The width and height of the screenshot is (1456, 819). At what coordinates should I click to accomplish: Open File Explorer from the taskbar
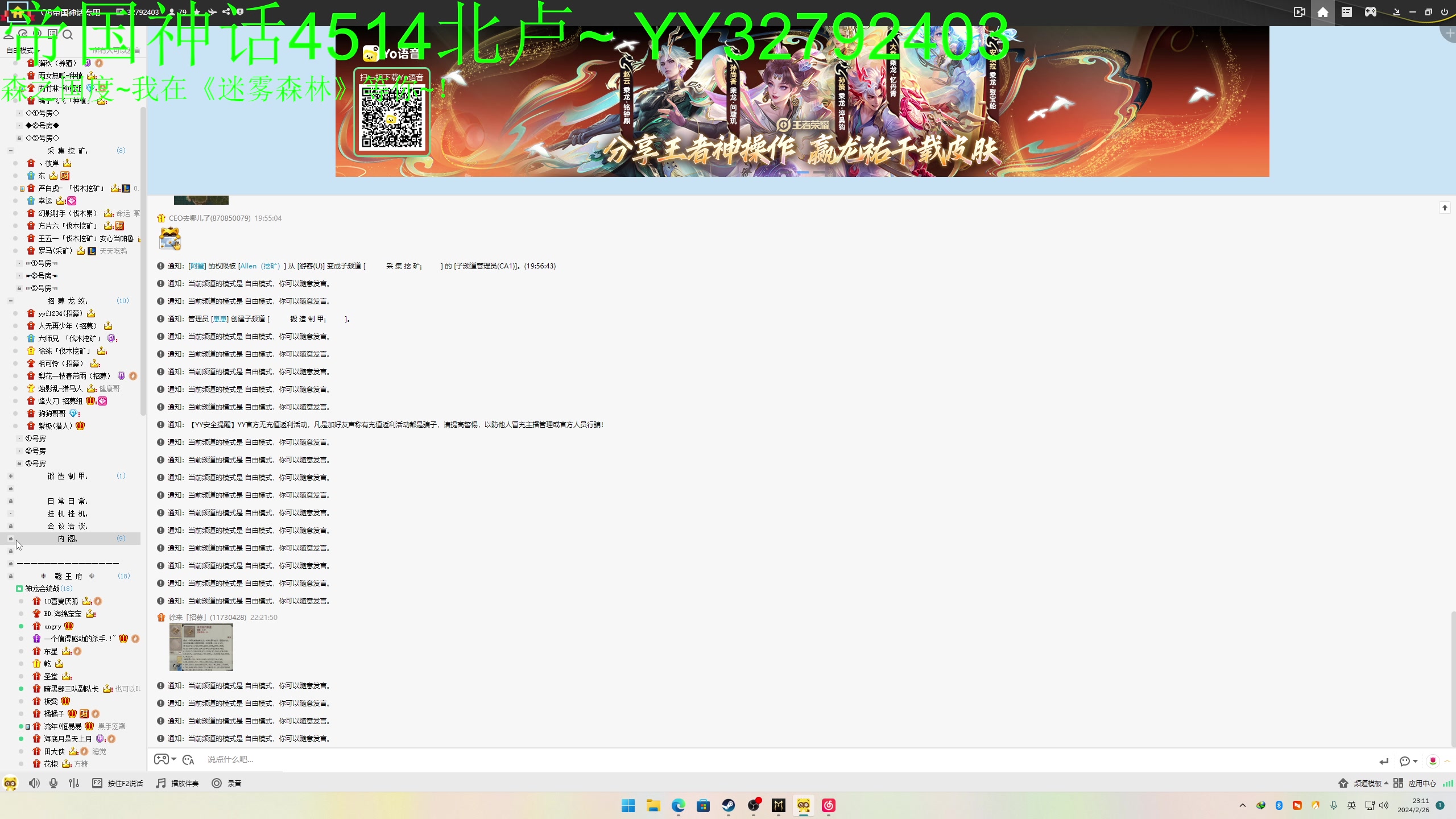pyautogui.click(x=653, y=805)
